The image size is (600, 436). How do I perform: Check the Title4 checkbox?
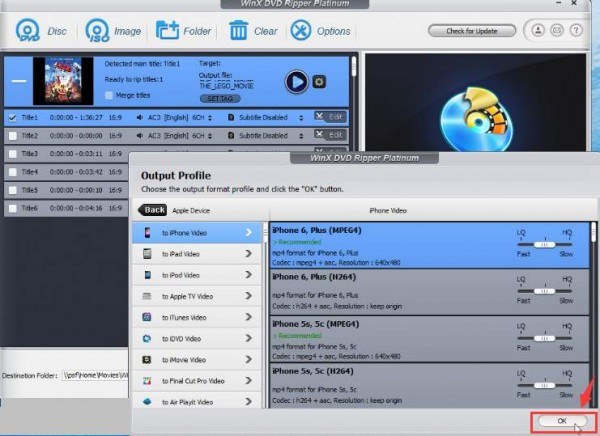(x=13, y=172)
